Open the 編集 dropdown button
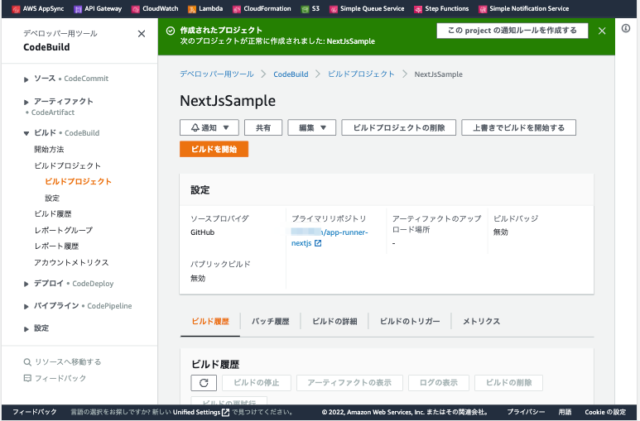Viewport: 640px width, 421px height. pyautogui.click(x=312, y=128)
